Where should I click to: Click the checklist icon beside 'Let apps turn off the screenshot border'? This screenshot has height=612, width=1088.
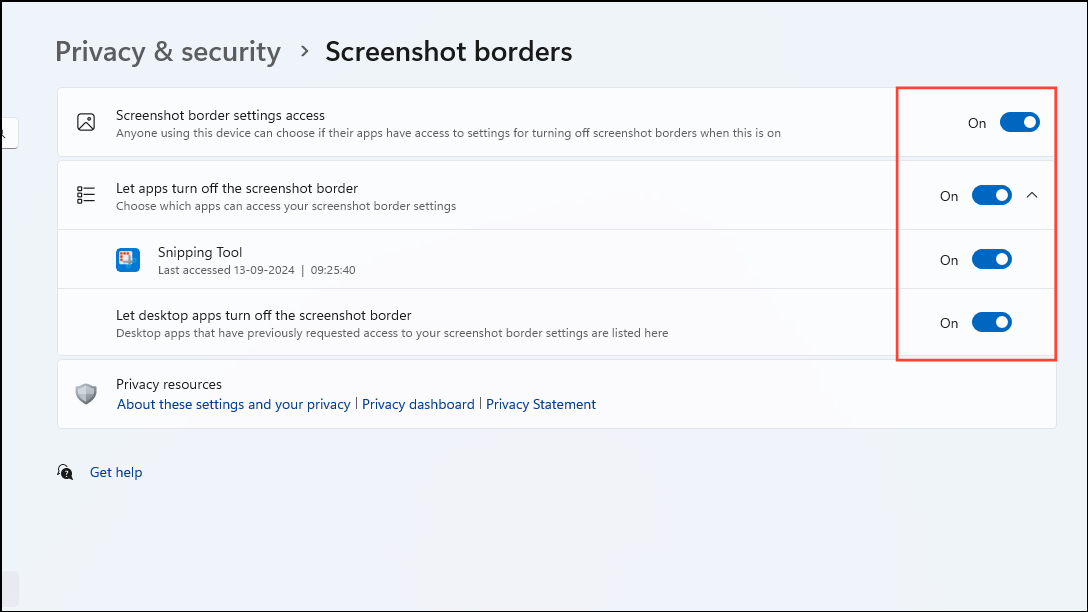point(86,194)
